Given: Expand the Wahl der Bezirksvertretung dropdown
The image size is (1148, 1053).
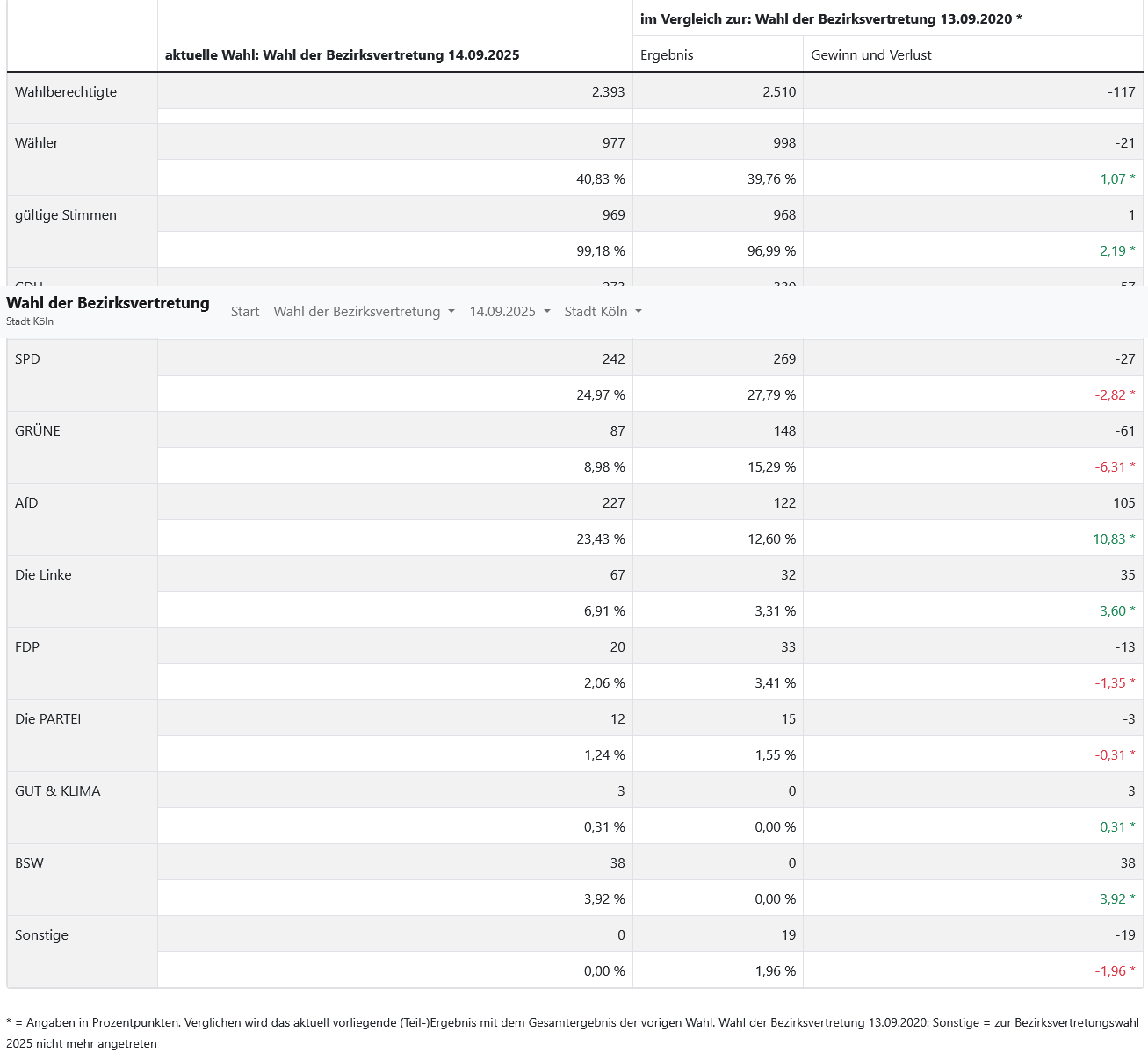Looking at the screenshot, I should coord(364,312).
